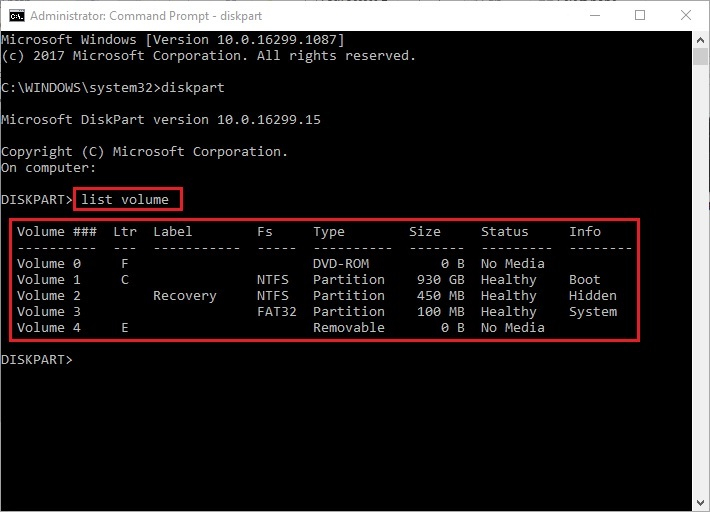Screen dimensions: 710x512
Task: Click the 'list volume' command text
Action: click(x=125, y=200)
